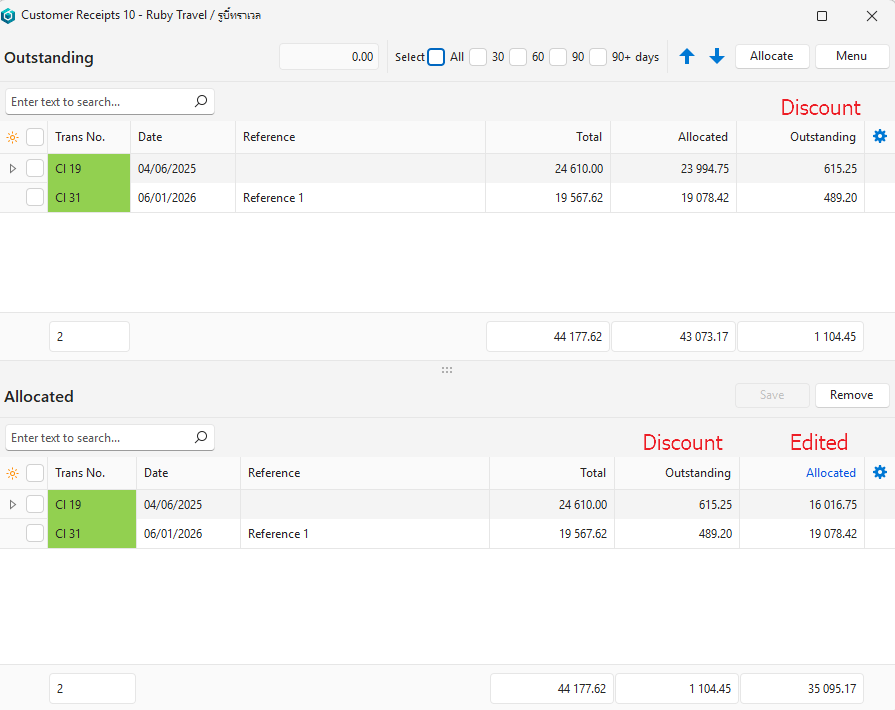Click the Allocated search magnifier icon
The image size is (895, 710).
pos(201,437)
